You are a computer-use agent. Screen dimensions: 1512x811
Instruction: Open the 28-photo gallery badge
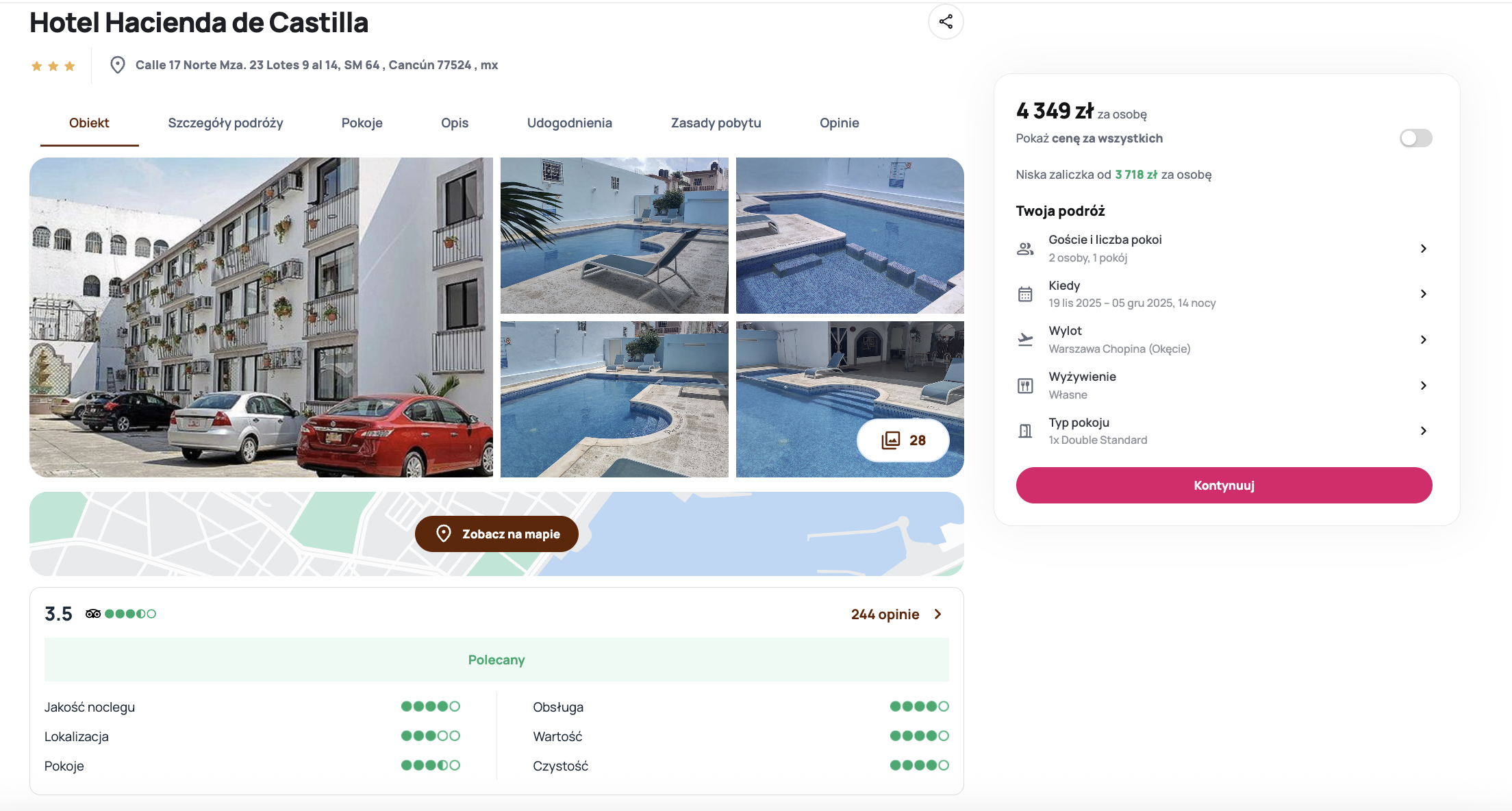(x=903, y=440)
